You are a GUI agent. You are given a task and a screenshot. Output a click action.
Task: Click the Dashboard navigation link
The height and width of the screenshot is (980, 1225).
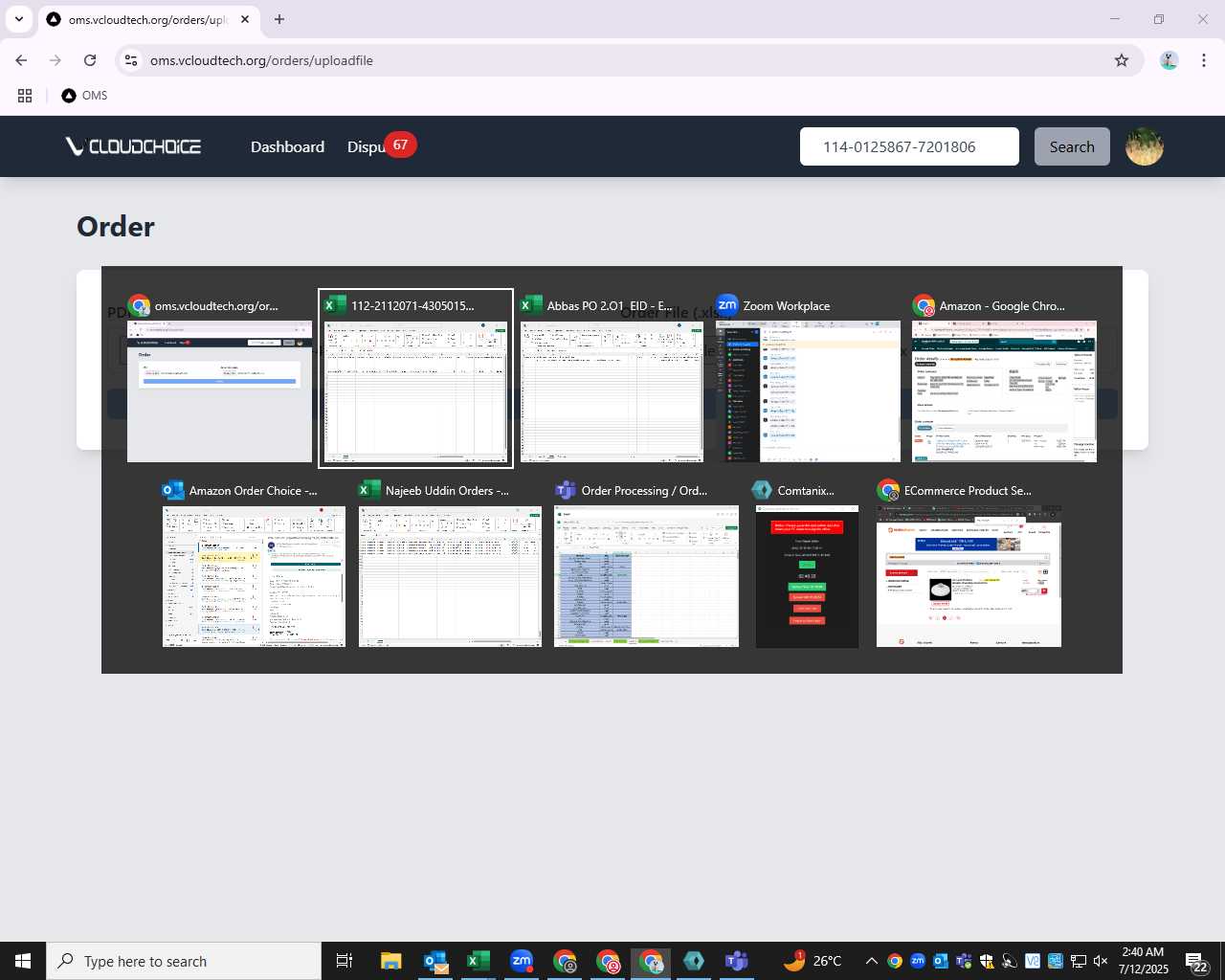[287, 146]
